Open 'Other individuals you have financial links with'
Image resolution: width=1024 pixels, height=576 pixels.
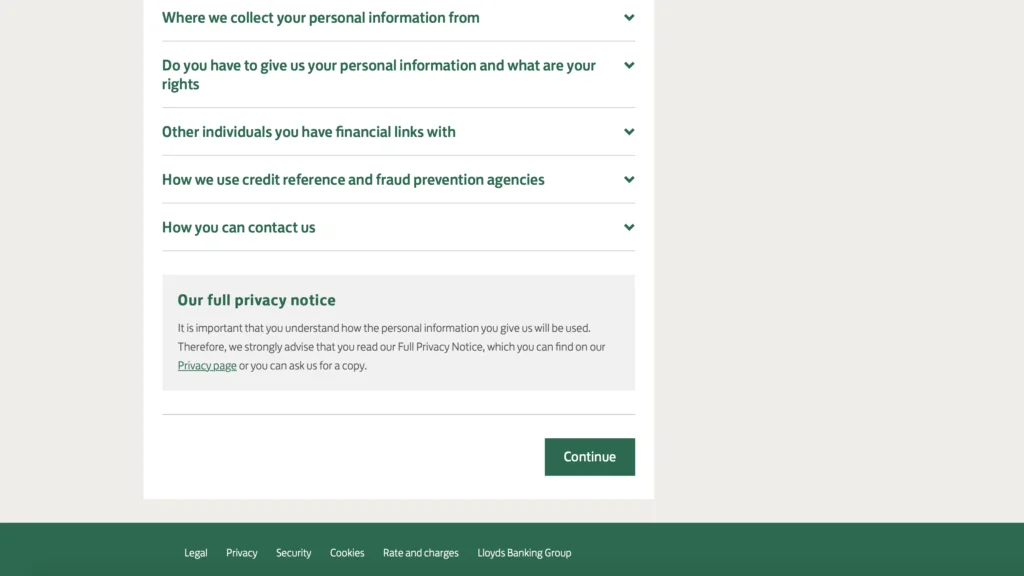(309, 132)
